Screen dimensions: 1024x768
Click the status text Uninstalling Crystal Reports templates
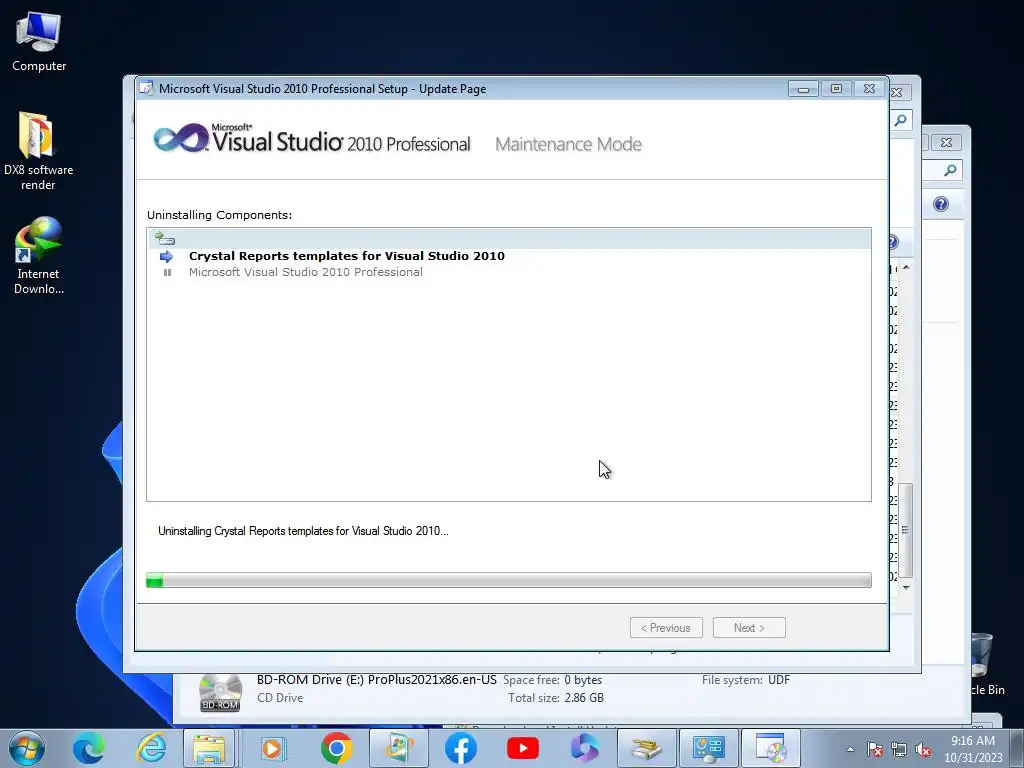[303, 531]
